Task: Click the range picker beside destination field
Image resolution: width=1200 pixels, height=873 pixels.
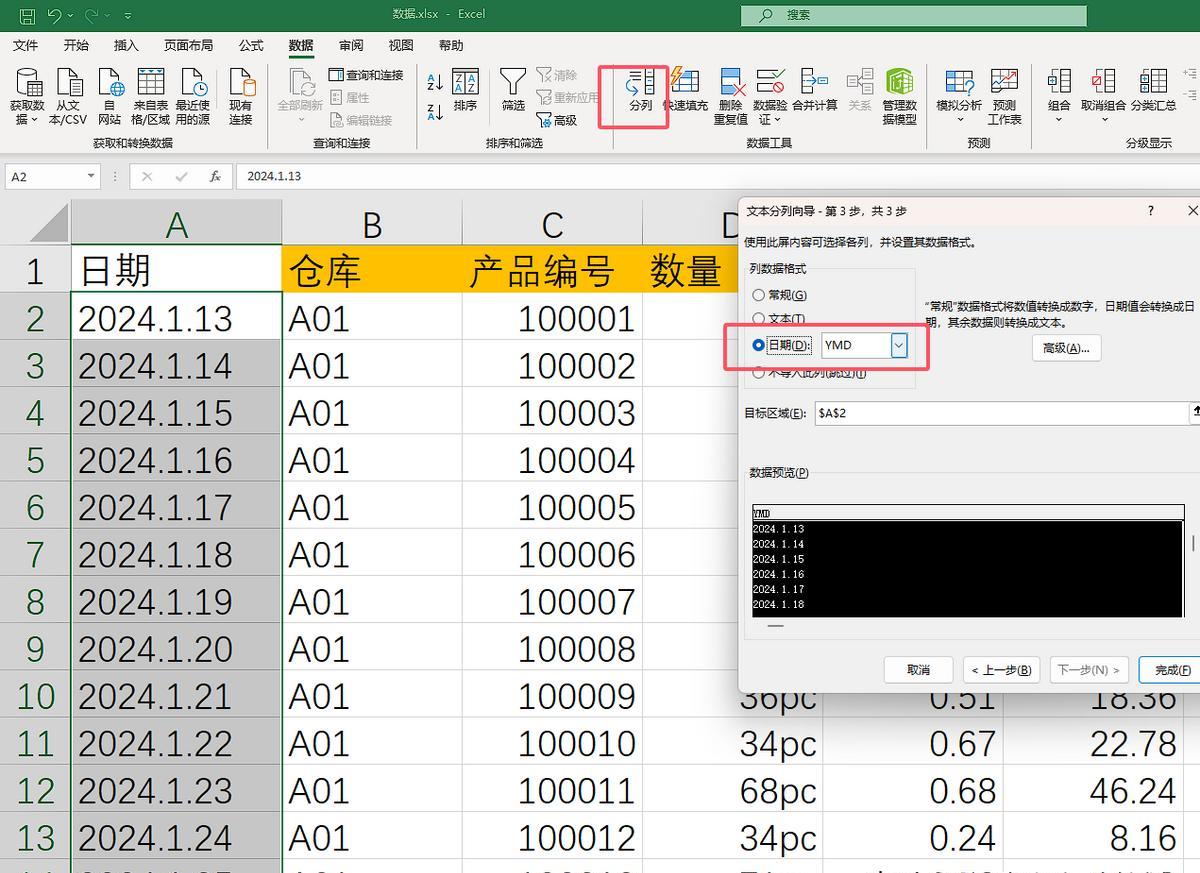Action: [1194, 413]
